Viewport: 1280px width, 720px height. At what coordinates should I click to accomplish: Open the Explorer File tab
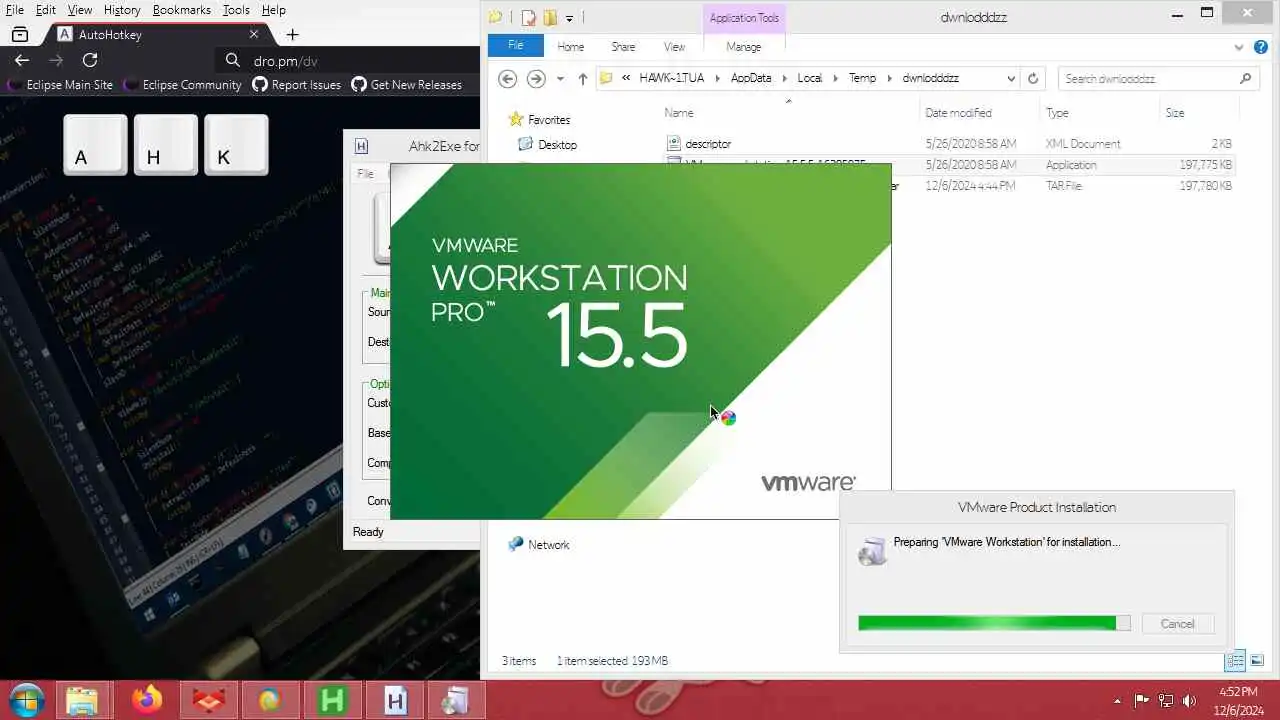(516, 46)
